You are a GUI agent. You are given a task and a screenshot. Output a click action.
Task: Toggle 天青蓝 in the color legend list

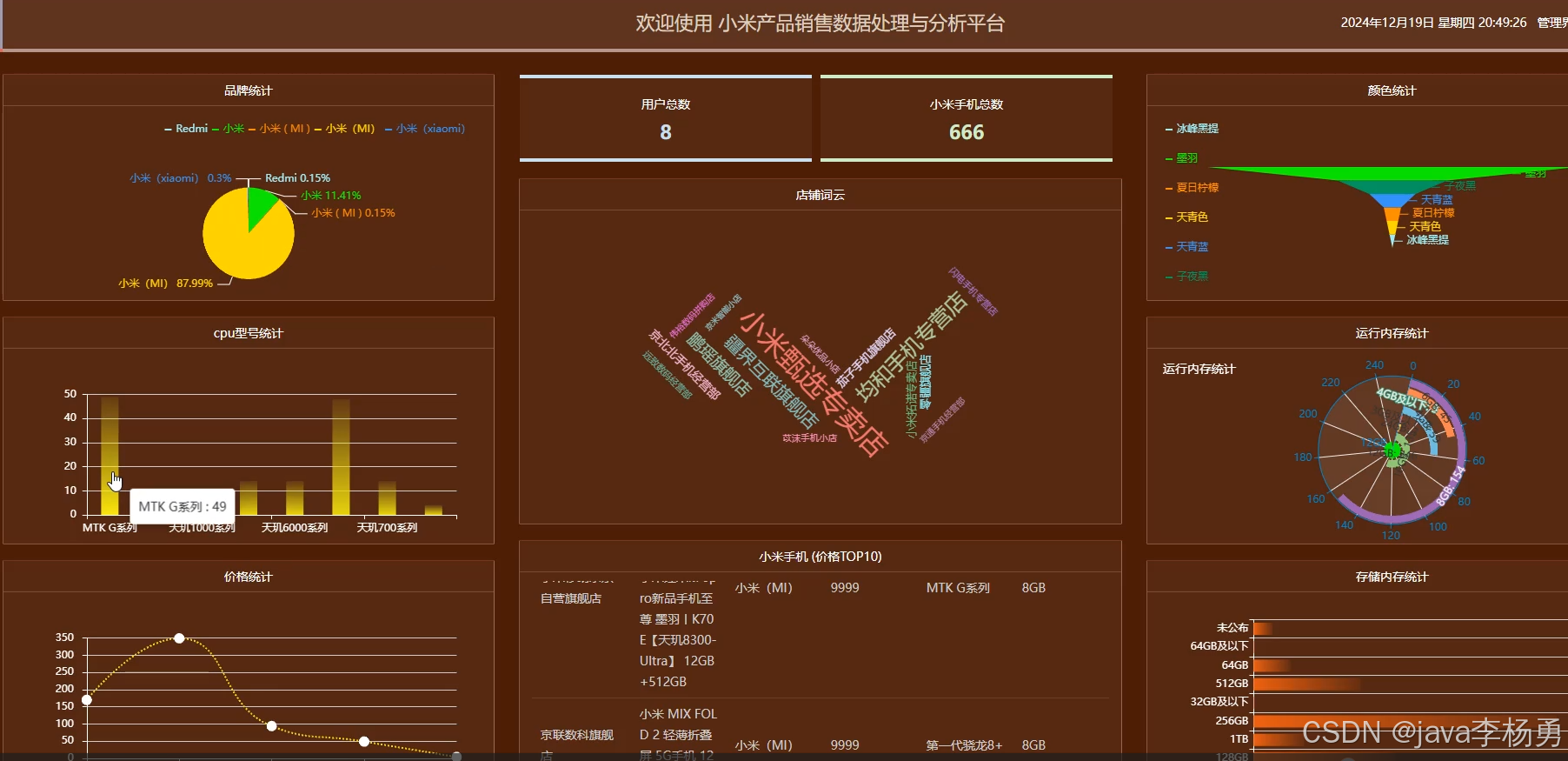pyautogui.click(x=1186, y=247)
